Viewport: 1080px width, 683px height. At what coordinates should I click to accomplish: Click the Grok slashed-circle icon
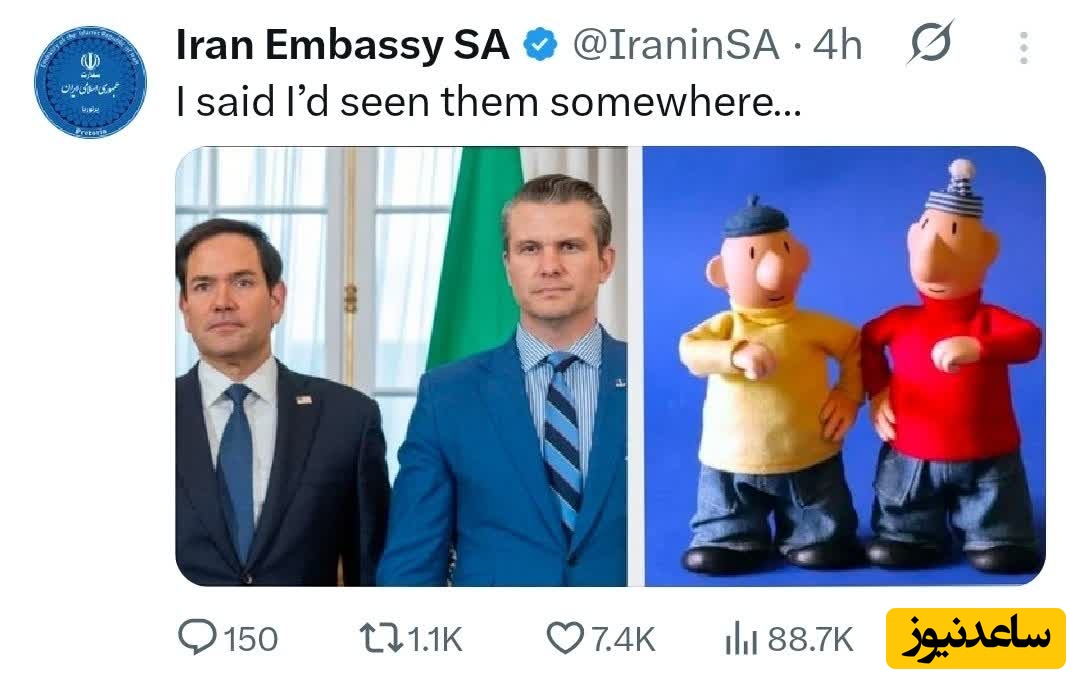930,44
